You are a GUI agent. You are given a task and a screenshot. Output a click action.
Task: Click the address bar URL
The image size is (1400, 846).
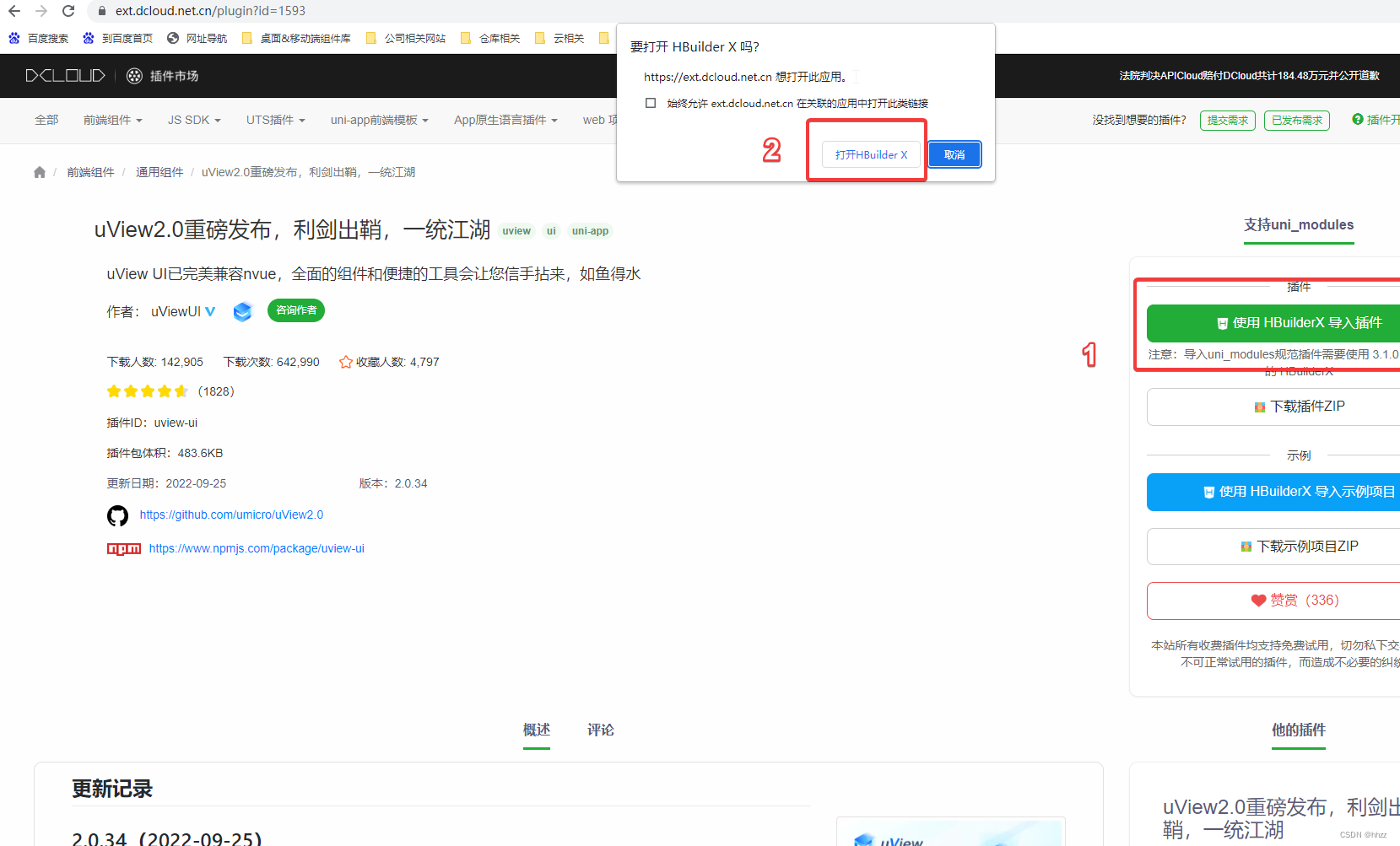coord(210,11)
